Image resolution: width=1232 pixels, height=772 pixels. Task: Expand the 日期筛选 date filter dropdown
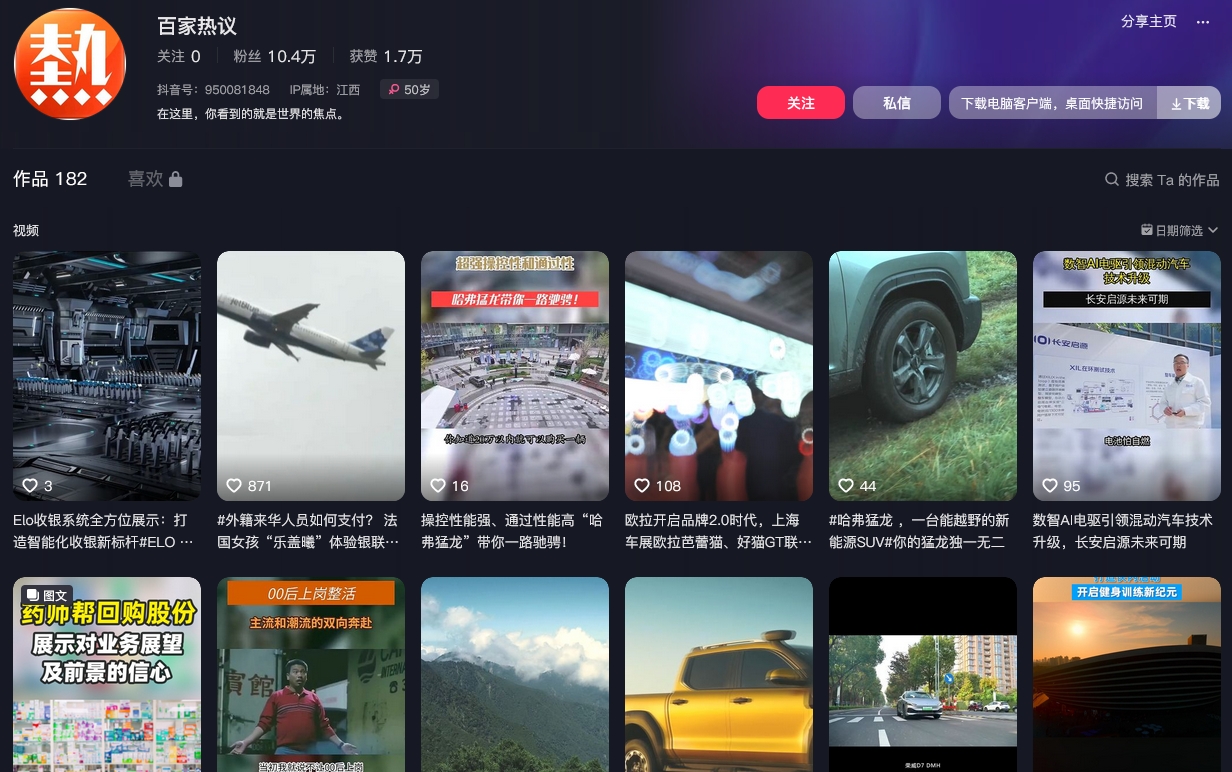click(1180, 230)
